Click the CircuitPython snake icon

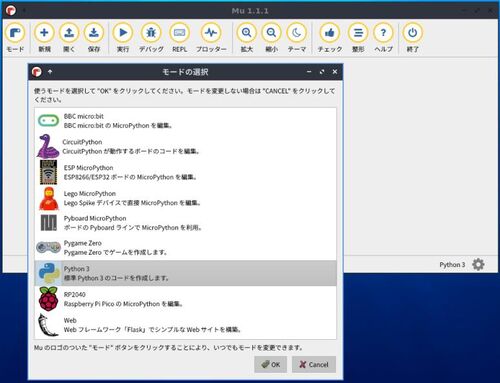[48, 146]
